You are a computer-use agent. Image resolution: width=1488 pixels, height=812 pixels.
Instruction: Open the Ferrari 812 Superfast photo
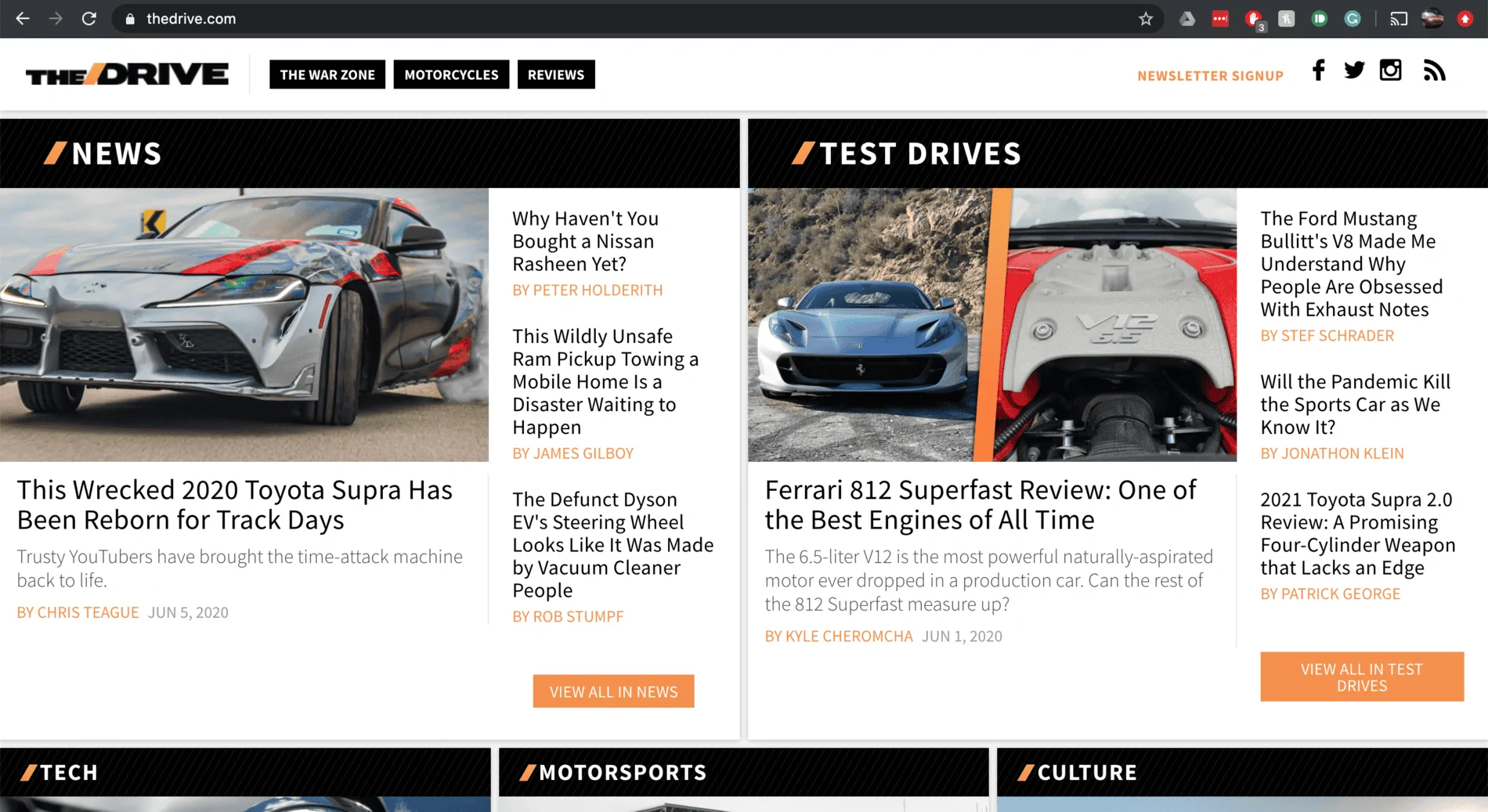click(x=992, y=325)
